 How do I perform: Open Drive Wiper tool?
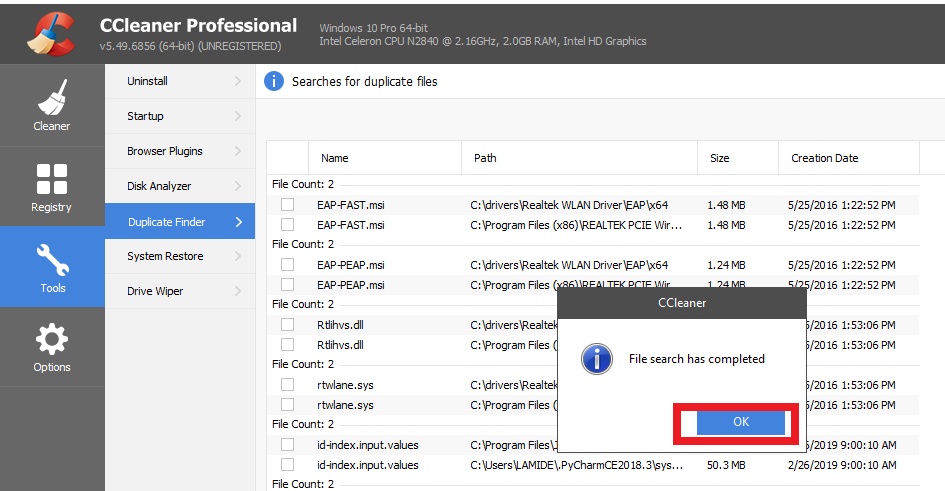pos(180,291)
